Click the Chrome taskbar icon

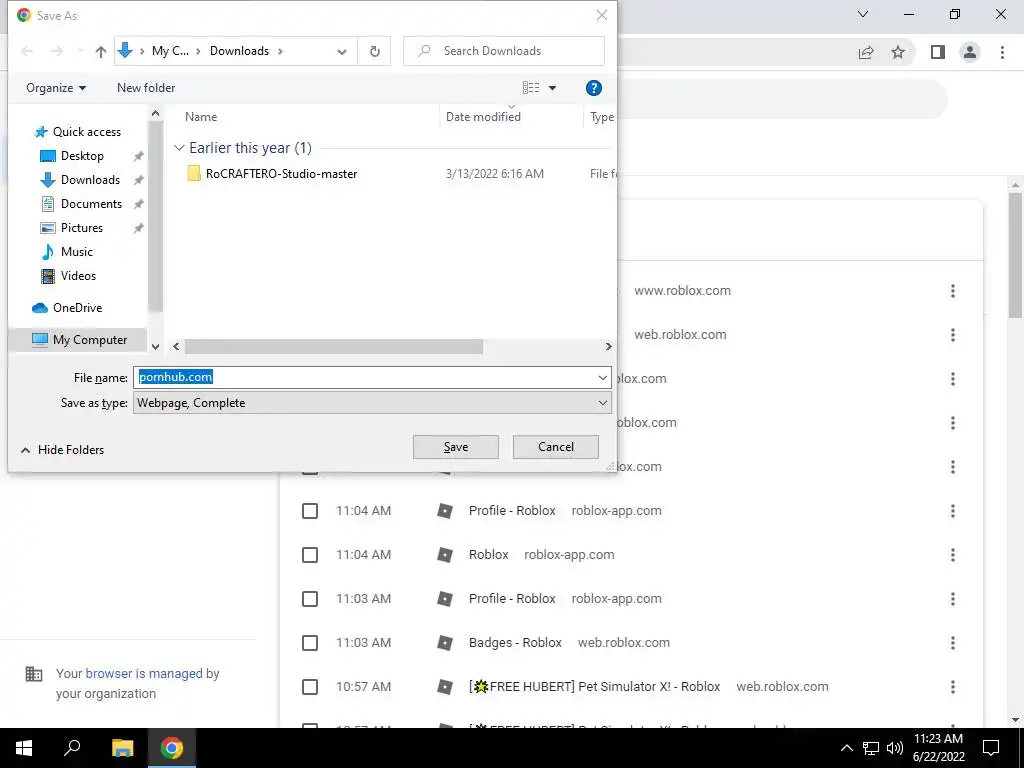[x=172, y=748]
